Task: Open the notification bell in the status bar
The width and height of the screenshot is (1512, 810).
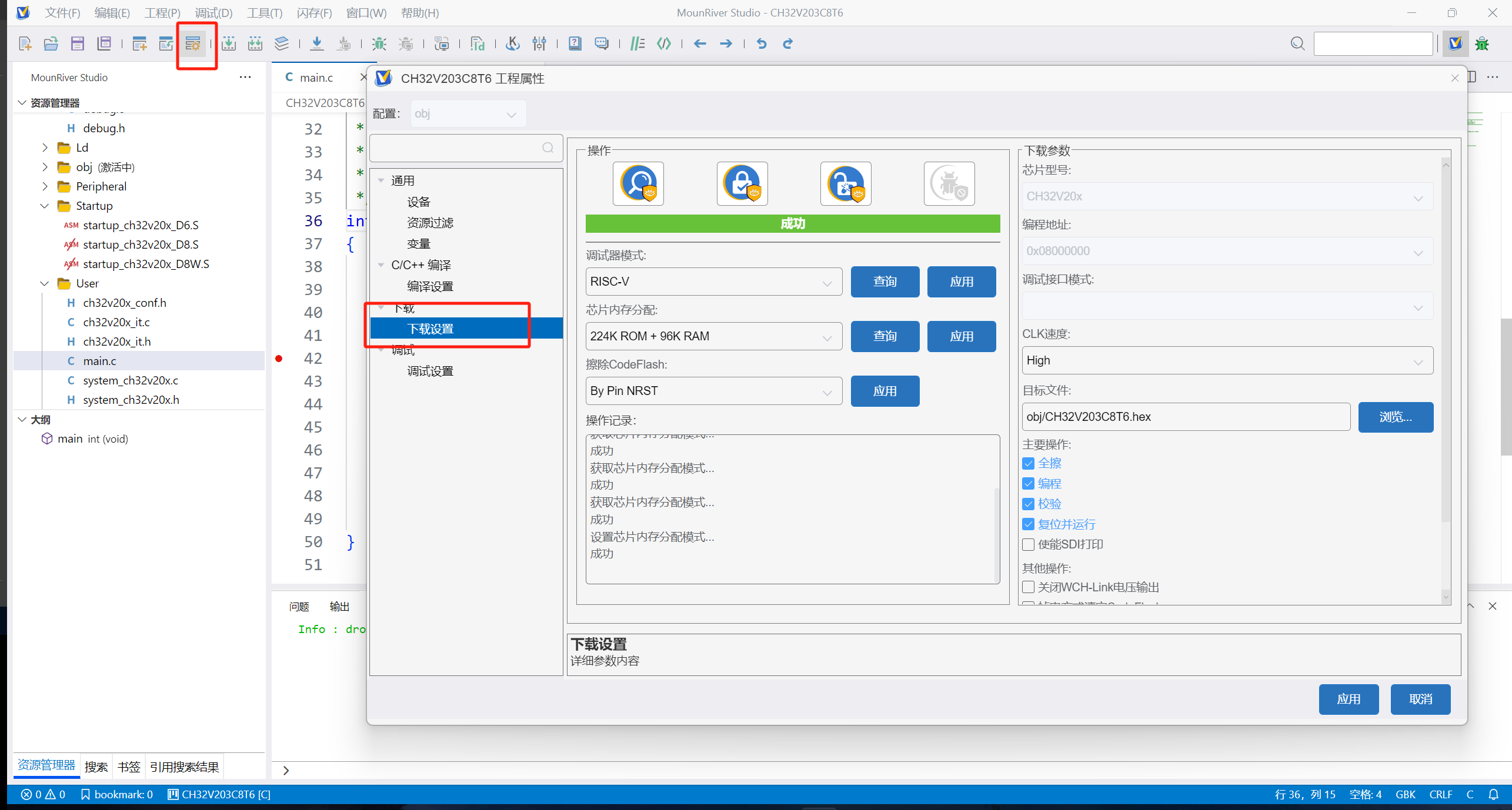Action: point(1493,795)
